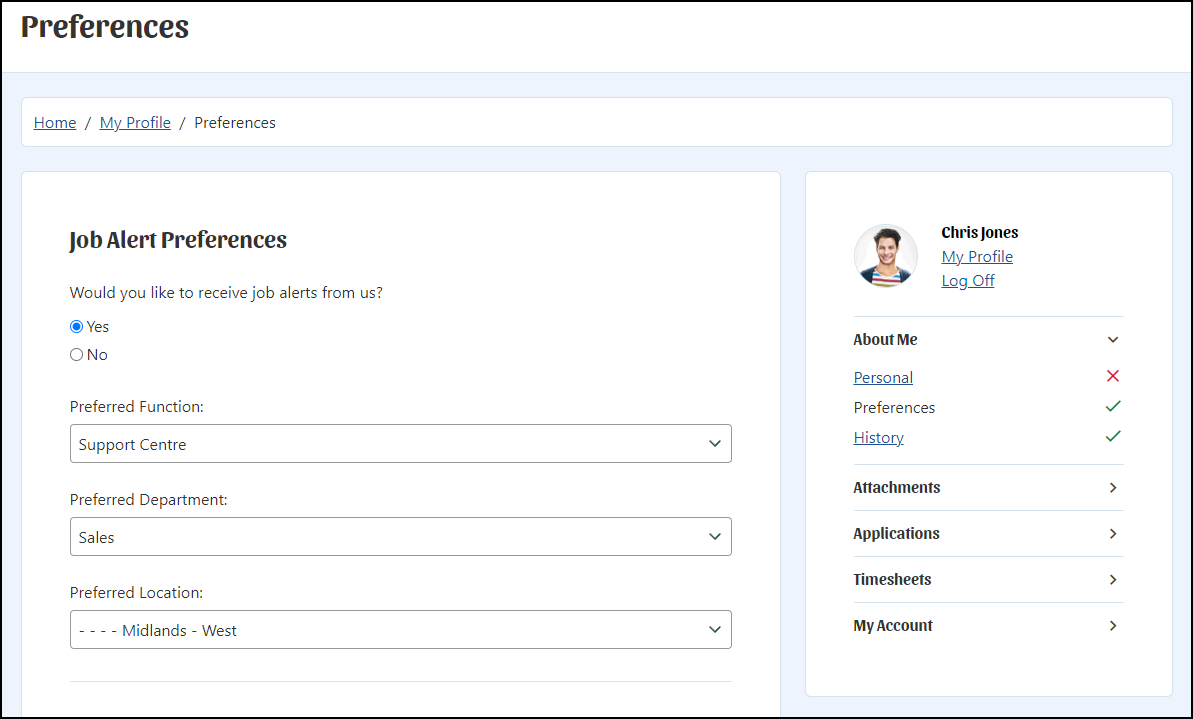
Task: Collapse the About Me section
Action: coord(1112,339)
